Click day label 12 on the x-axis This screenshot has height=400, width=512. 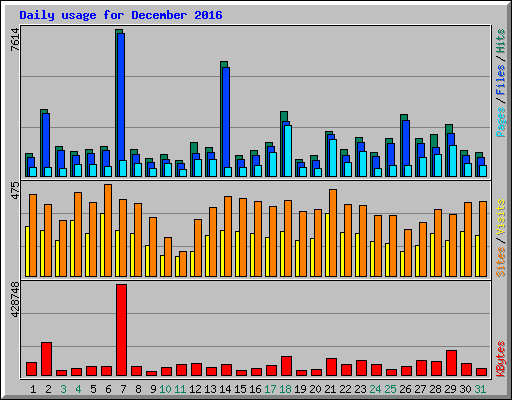coord(195,389)
